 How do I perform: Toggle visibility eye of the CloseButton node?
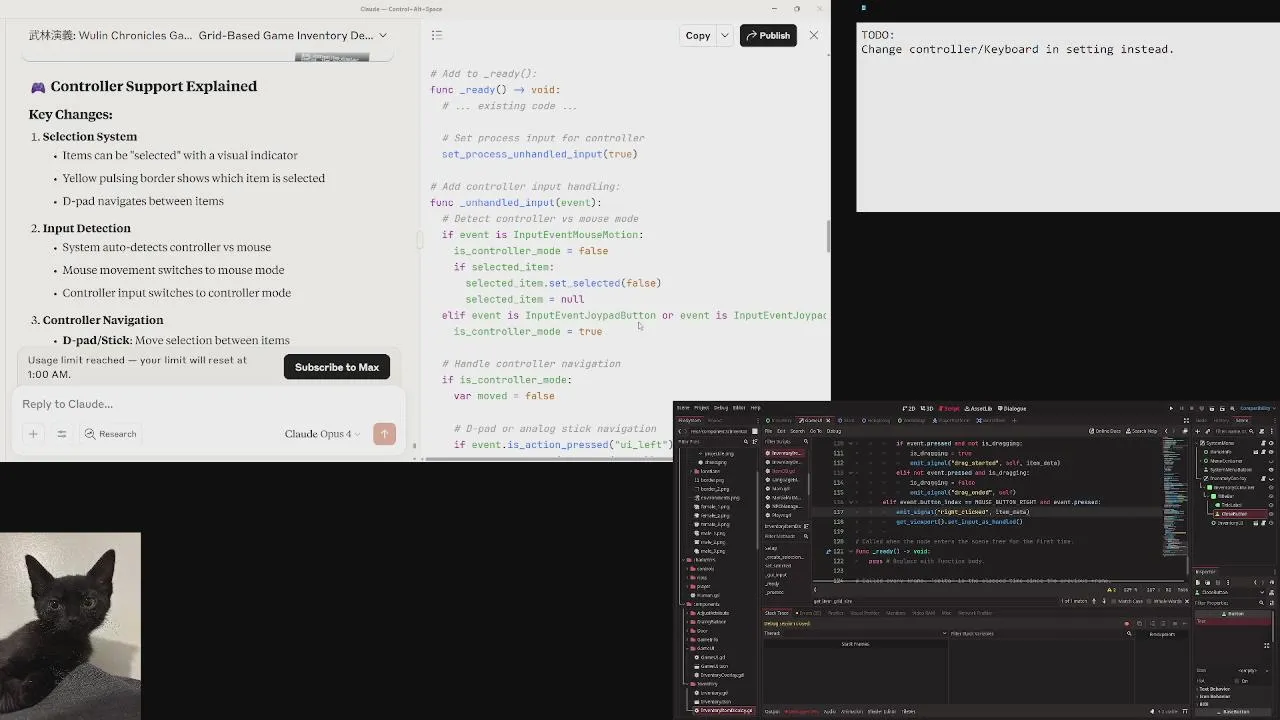1271,514
